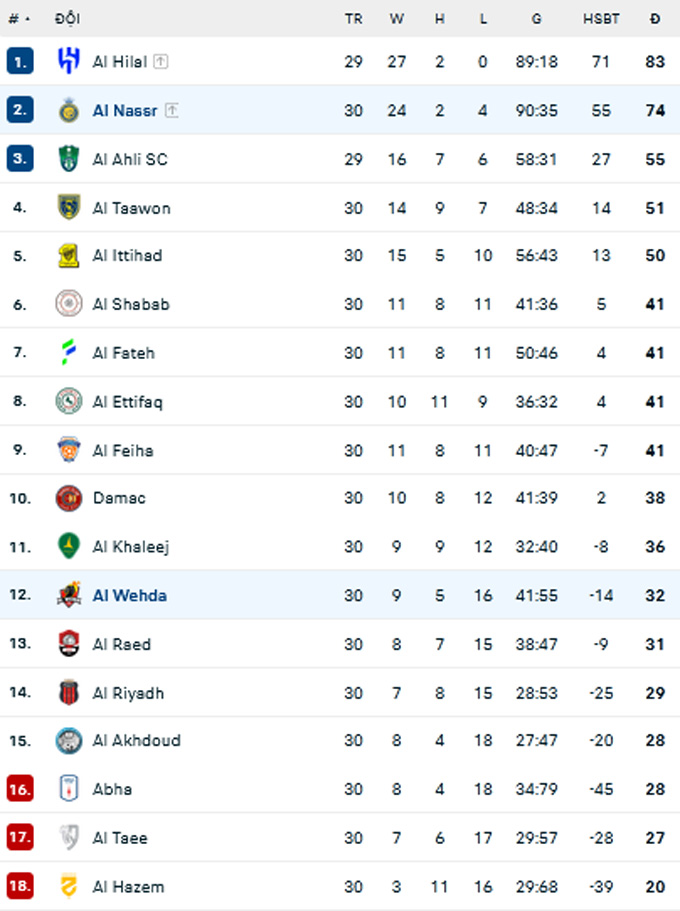Sort standings by the HSBT header

click(x=601, y=19)
